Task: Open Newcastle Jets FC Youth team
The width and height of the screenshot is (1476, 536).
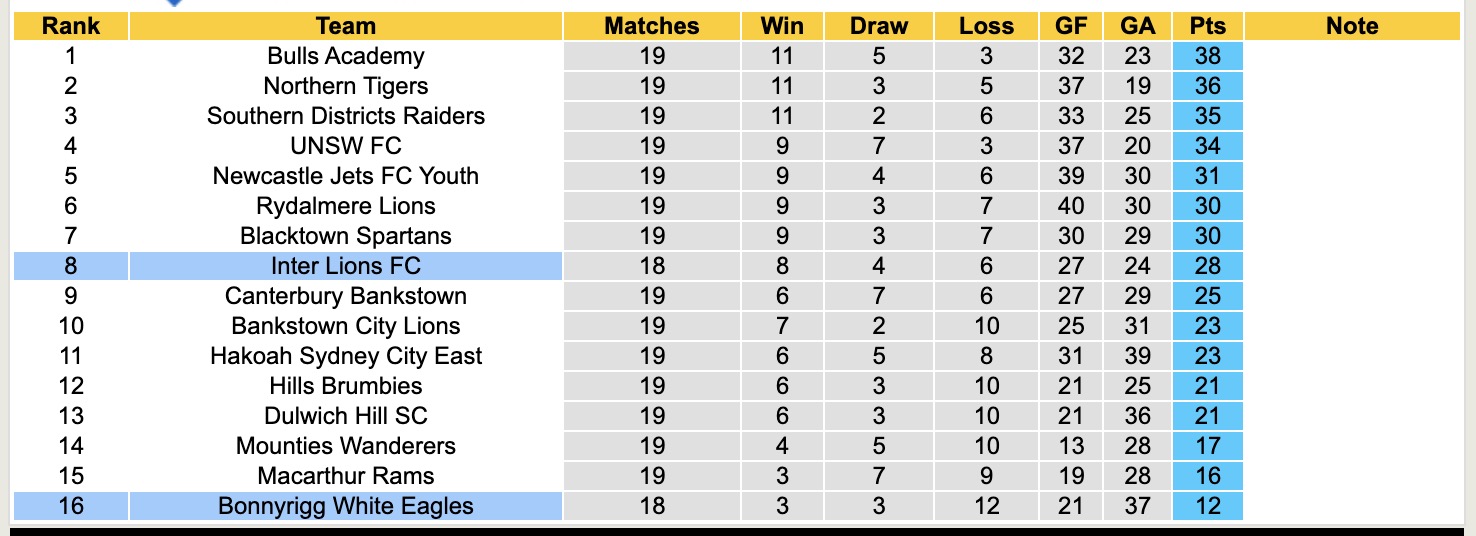Action: [x=345, y=176]
